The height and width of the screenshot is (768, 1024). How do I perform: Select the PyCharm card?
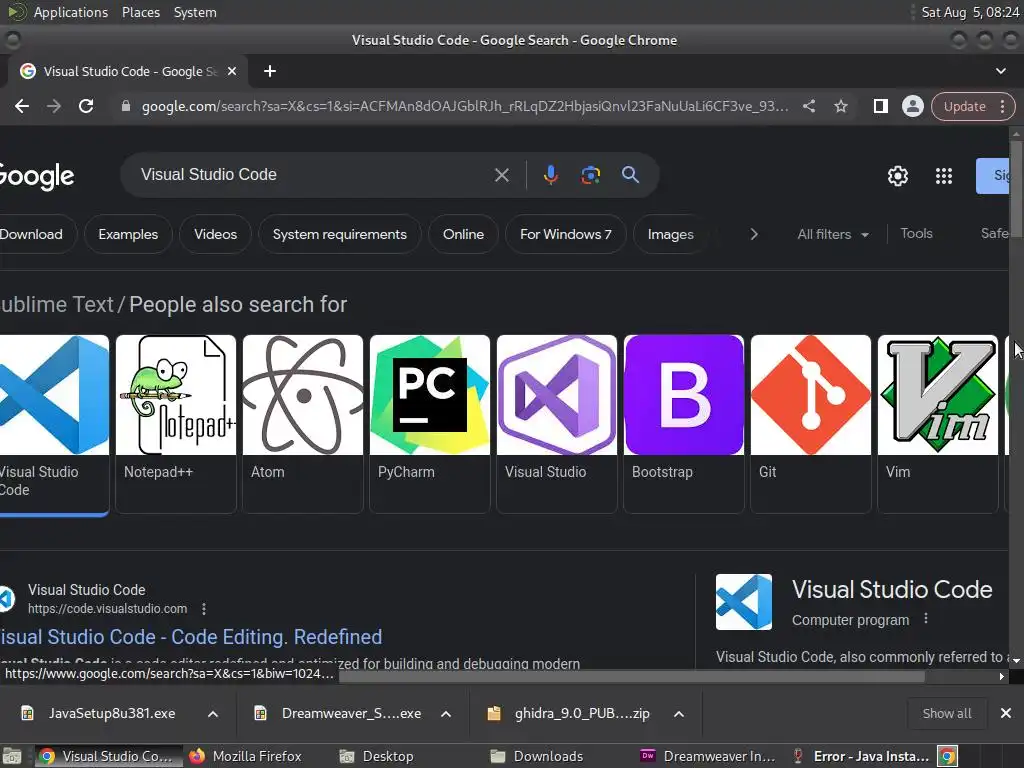tap(430, 424)
